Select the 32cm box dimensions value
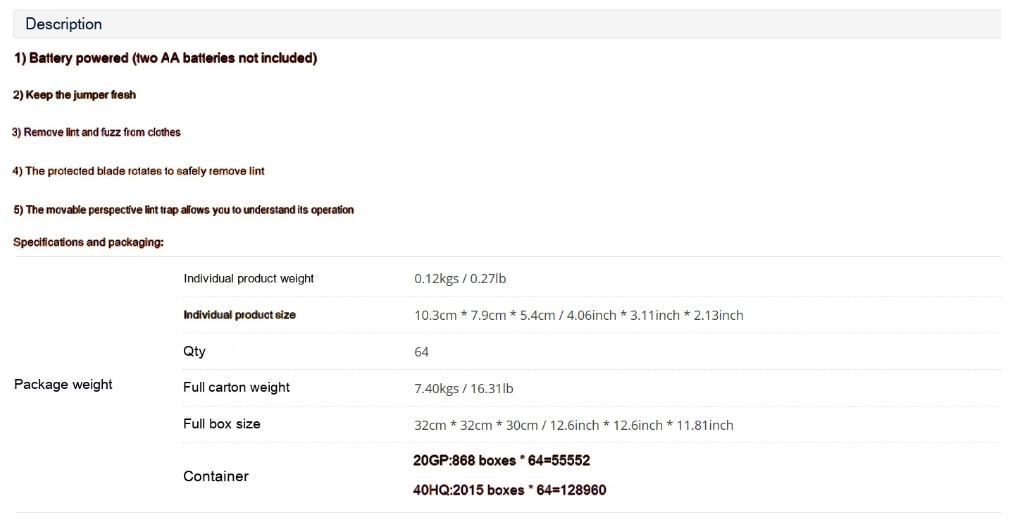The width and height of the screenshot is (1015, 520). pos(574,425)
